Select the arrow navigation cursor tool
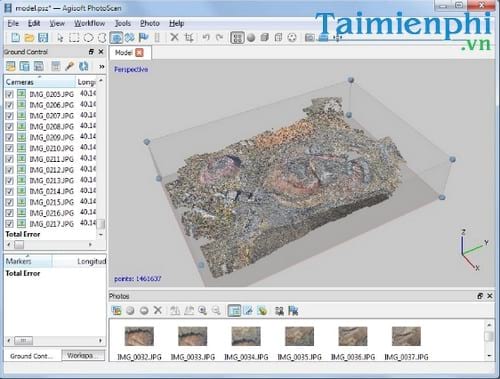 [x=60, y=38]
